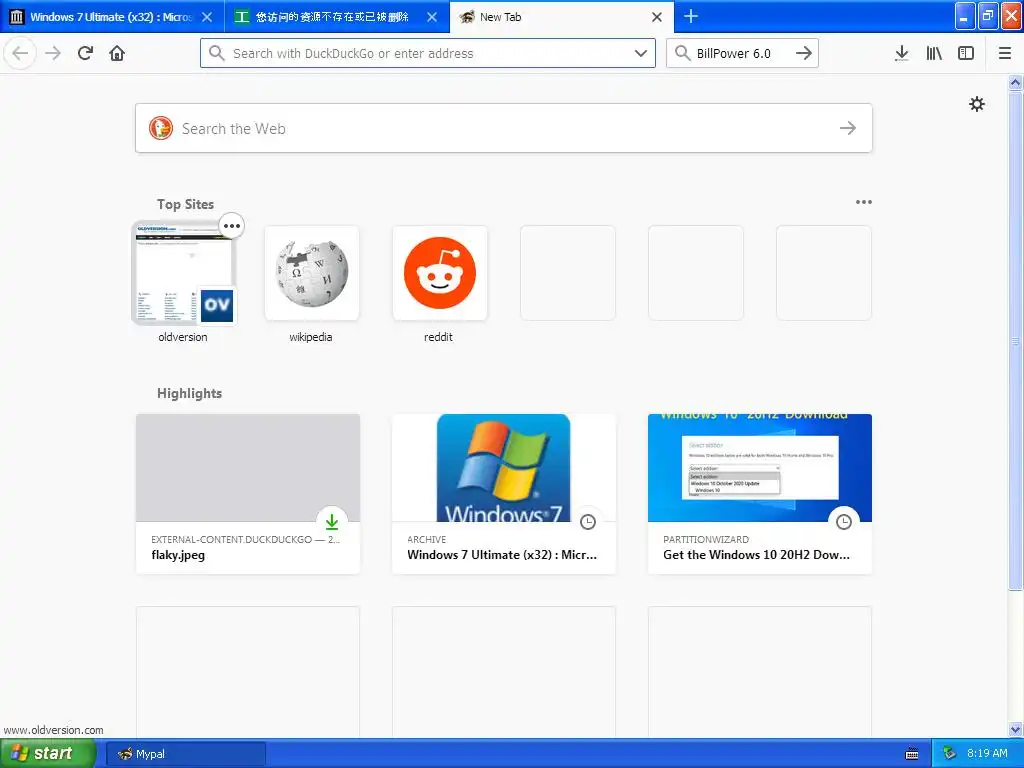This screenshot has height=768, width=1024.
Task: Click the network tray icon
Action: click(950, 754)
